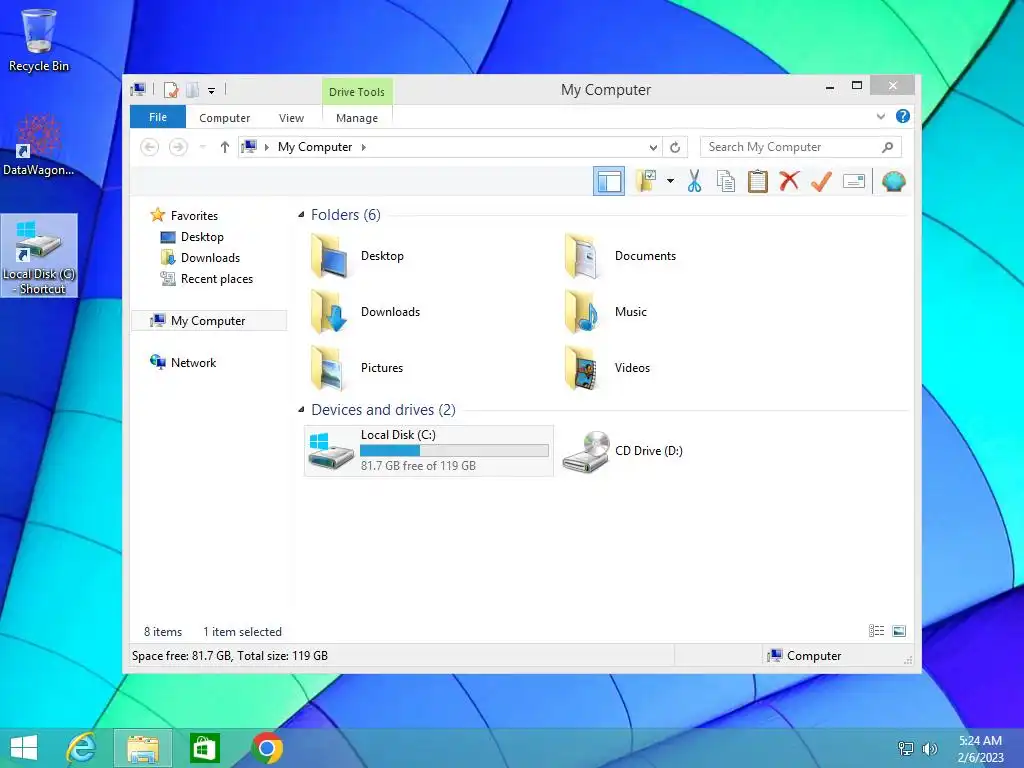The image size is (1024, 768).
Task: Select My Computer in the navigation pane
Action: click(x=209, y=321)
